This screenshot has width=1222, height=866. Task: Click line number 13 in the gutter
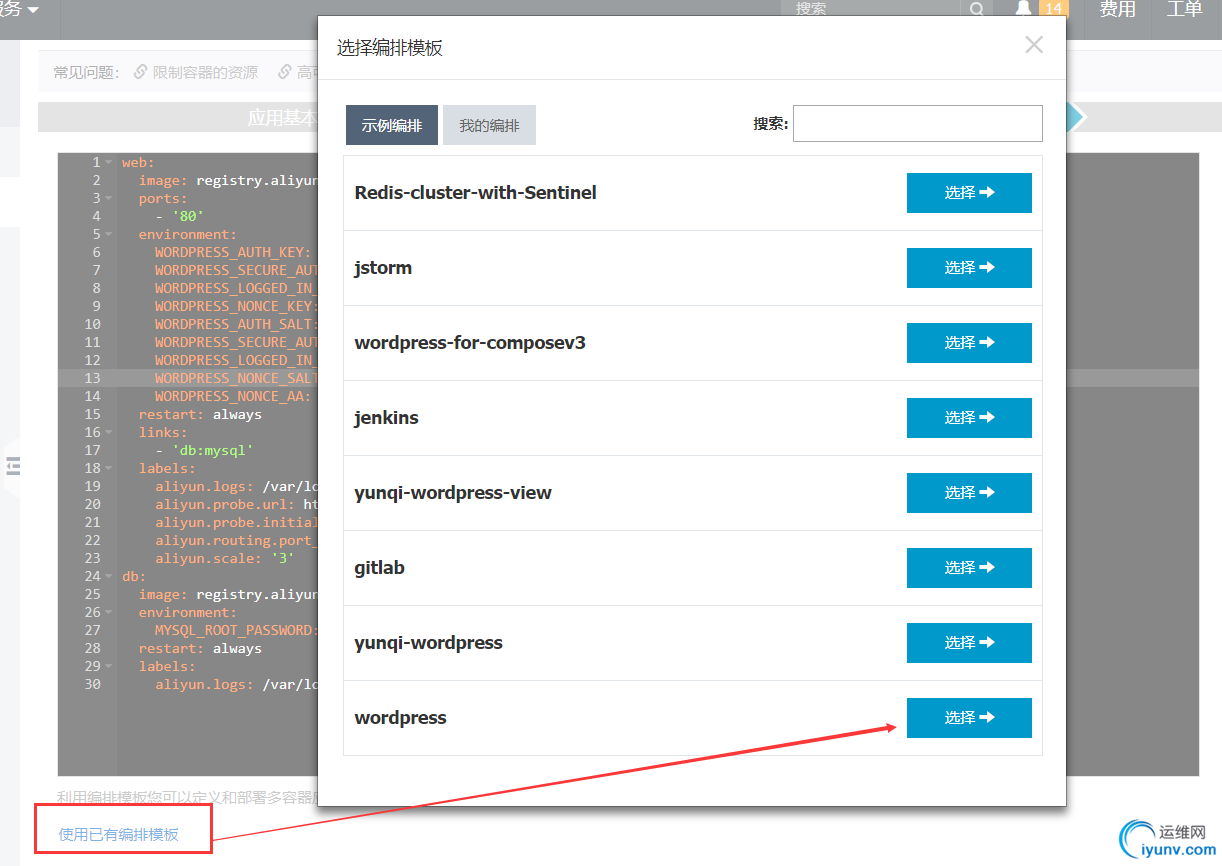point(92,378)
